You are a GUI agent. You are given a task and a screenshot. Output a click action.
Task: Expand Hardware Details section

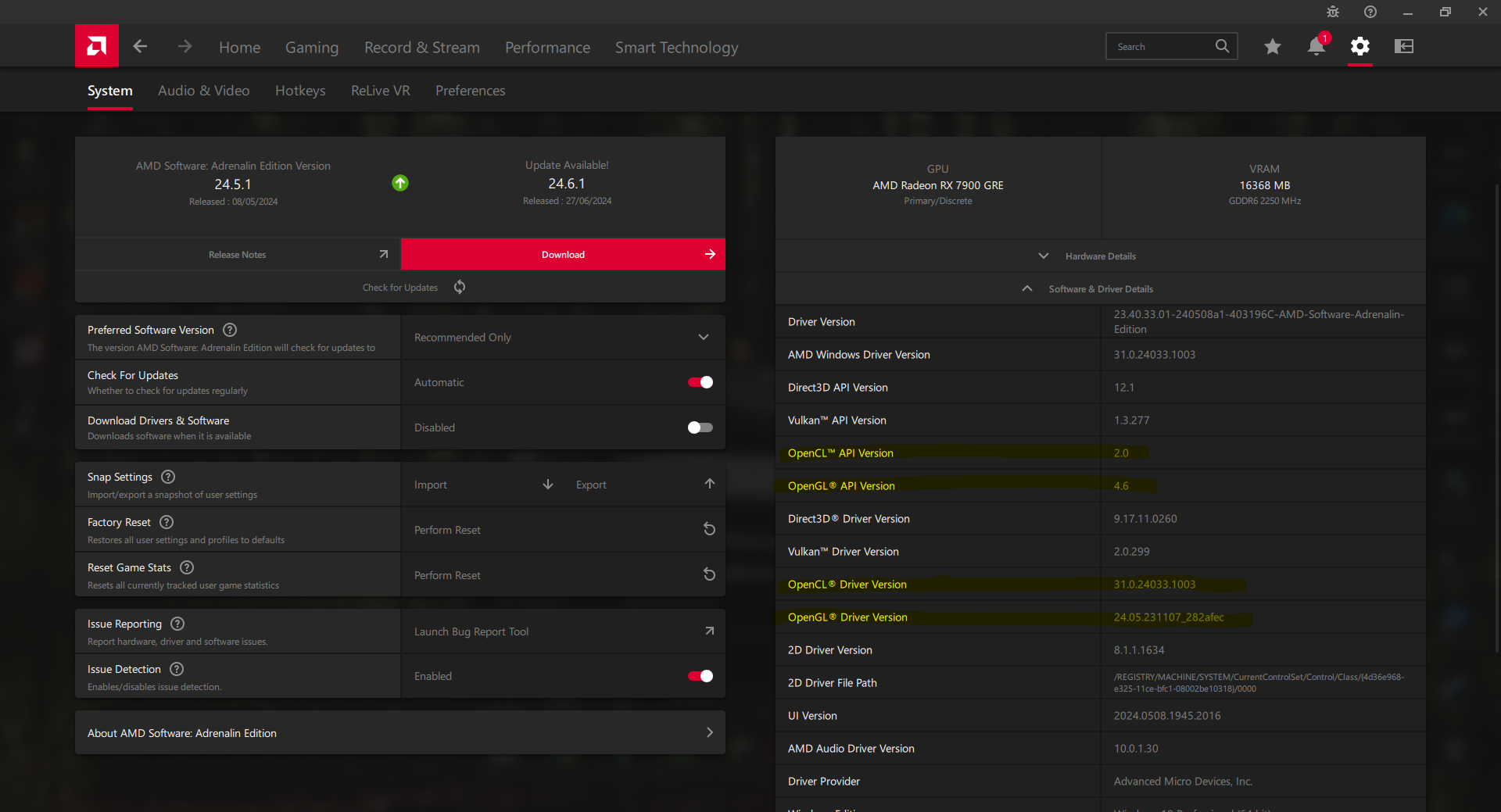point(1100,256)
